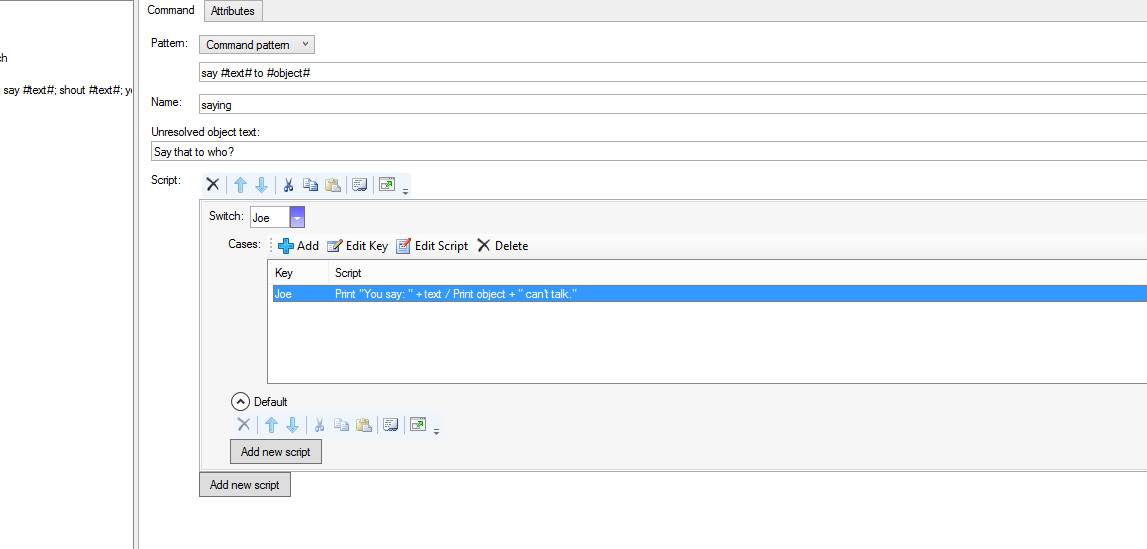Click Edit Key in the Cases toolbar

tap(357, 246)
